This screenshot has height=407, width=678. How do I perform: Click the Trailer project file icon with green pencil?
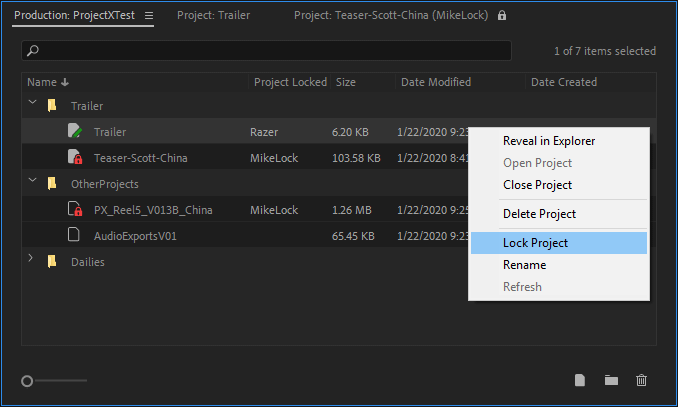75,131
